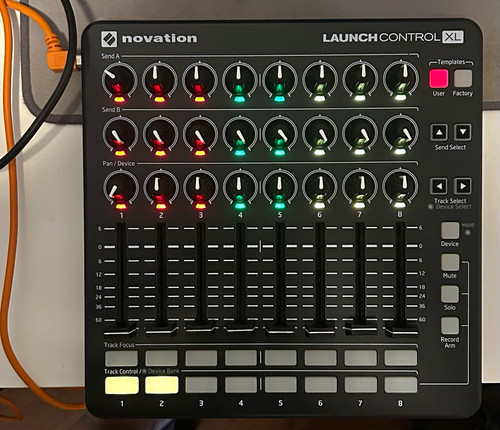Tap the Track Select right arrow
This screenshot has width=500, height=430.
coord(463,186)
